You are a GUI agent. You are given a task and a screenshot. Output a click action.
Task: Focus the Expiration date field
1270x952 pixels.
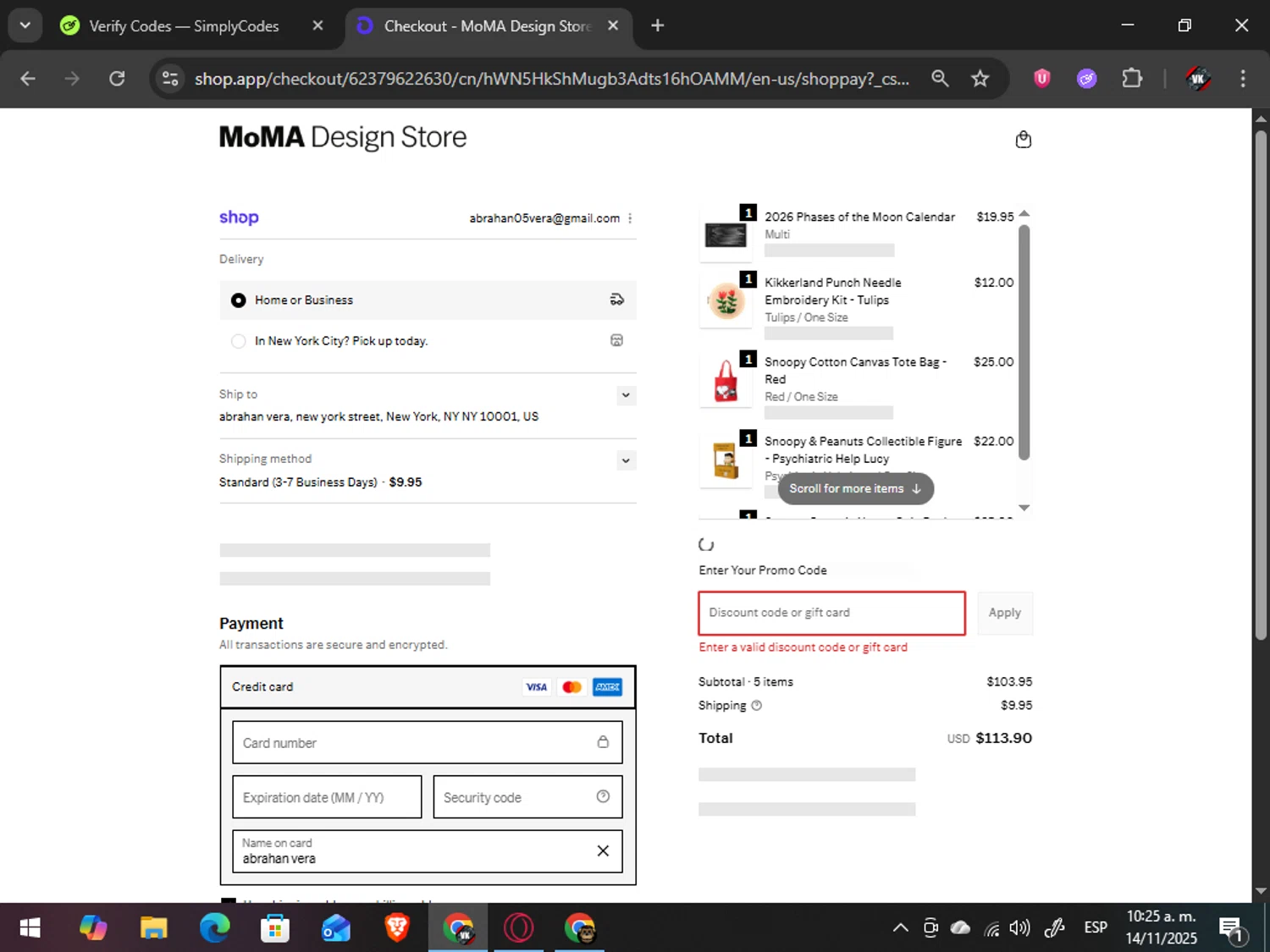(x=327, y=797)
